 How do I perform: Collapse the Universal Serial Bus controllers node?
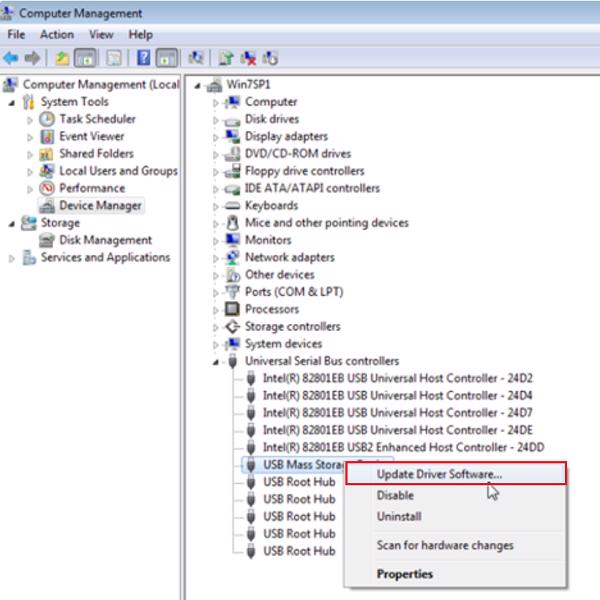pos(214,362)
